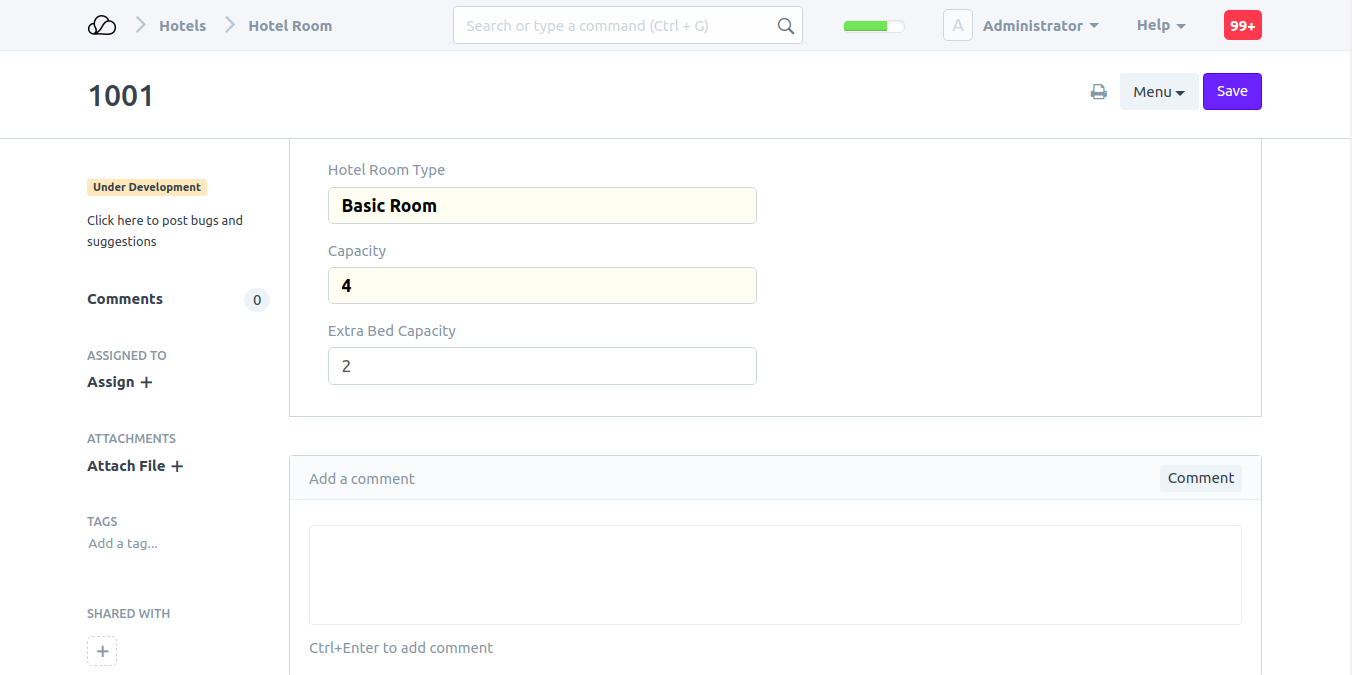The height and width of the screenshot is (675, 1352).
Task: Expand the Help dropdown menu
Action: [1160, 26]
